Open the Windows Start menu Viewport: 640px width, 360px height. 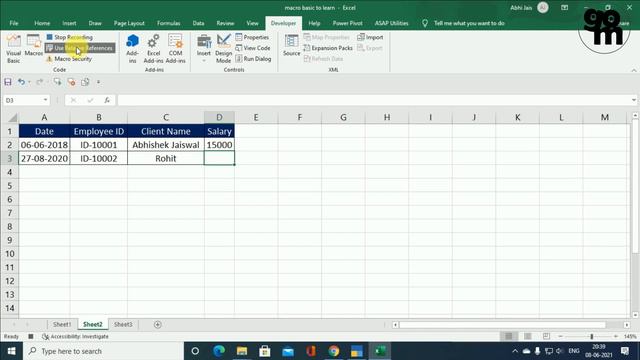coord(11,351)
